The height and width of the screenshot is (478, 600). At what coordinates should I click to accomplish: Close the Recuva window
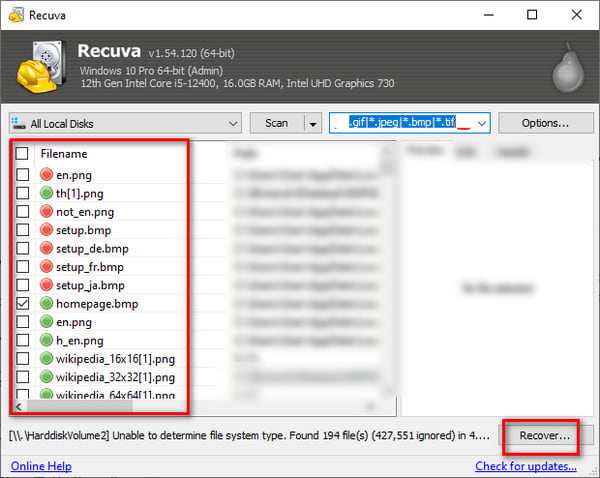coord(576,15)
